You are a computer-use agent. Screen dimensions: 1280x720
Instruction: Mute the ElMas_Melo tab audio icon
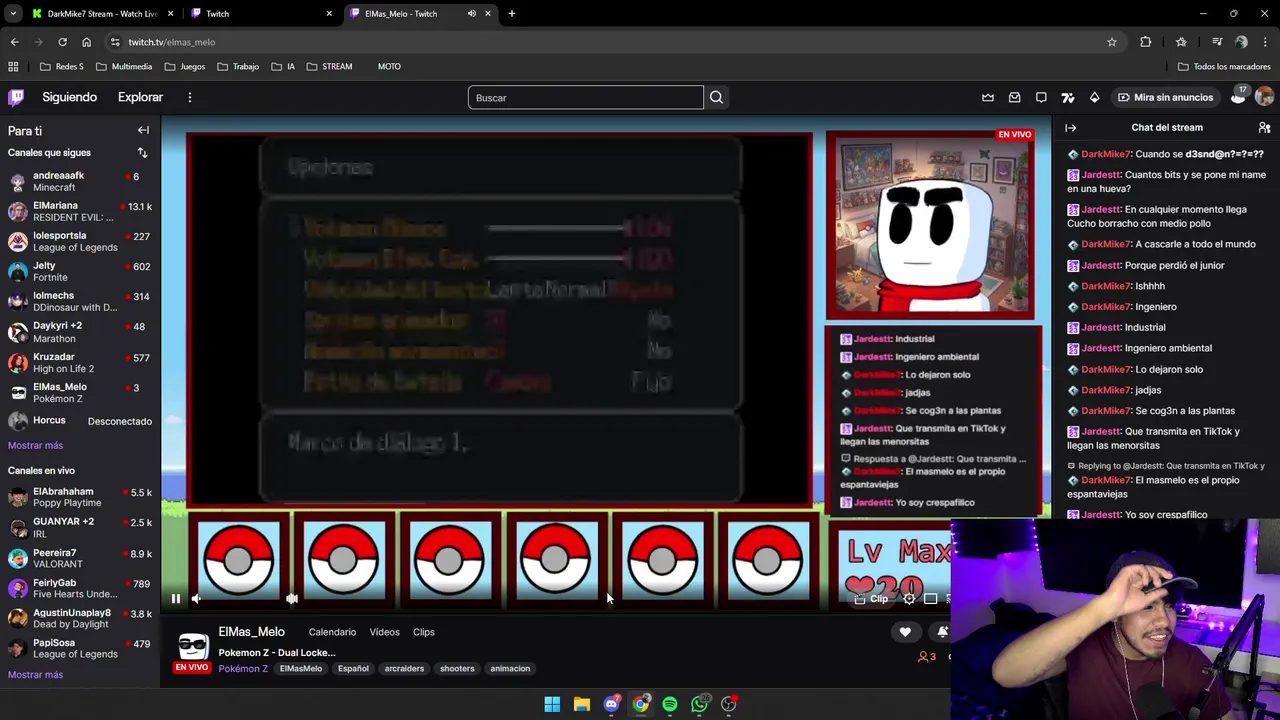tap(471, 14)
